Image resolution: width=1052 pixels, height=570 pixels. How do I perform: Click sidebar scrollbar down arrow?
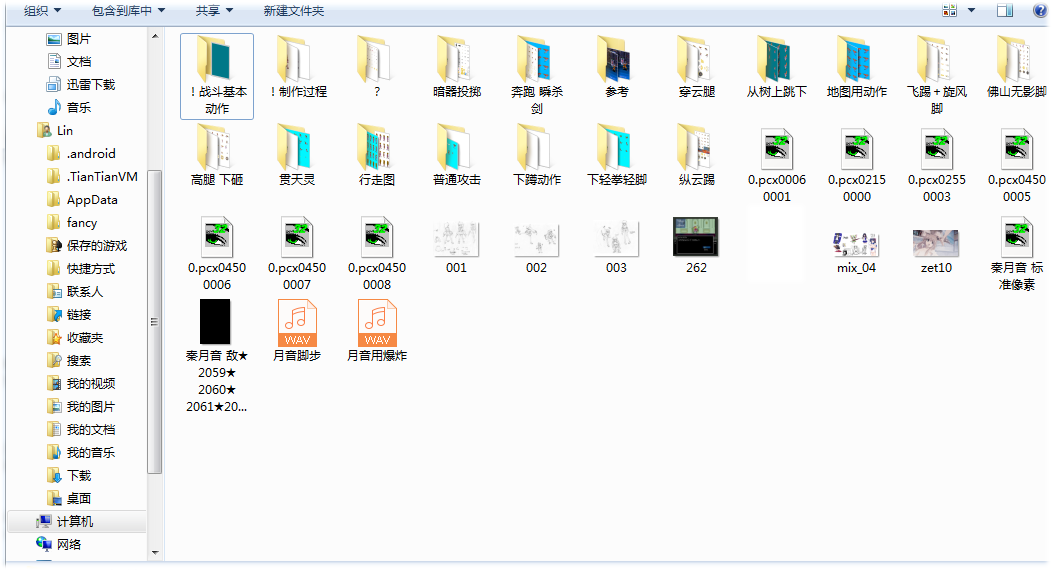coord(155,553)
